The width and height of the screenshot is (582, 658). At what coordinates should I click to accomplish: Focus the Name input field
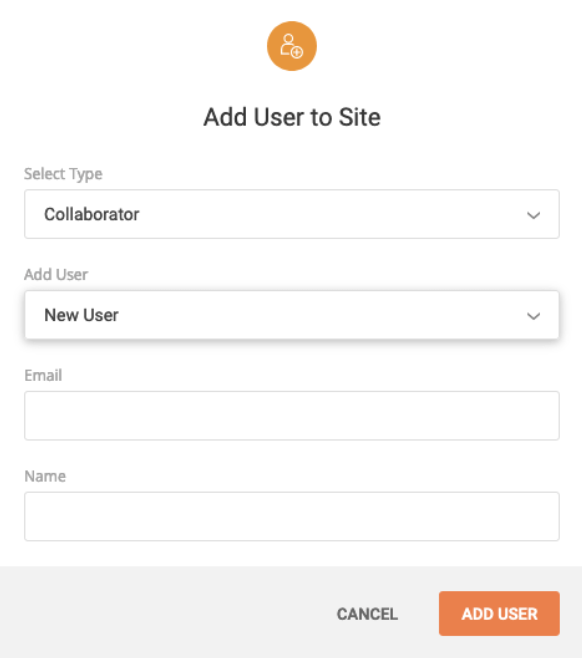[292, 516]
